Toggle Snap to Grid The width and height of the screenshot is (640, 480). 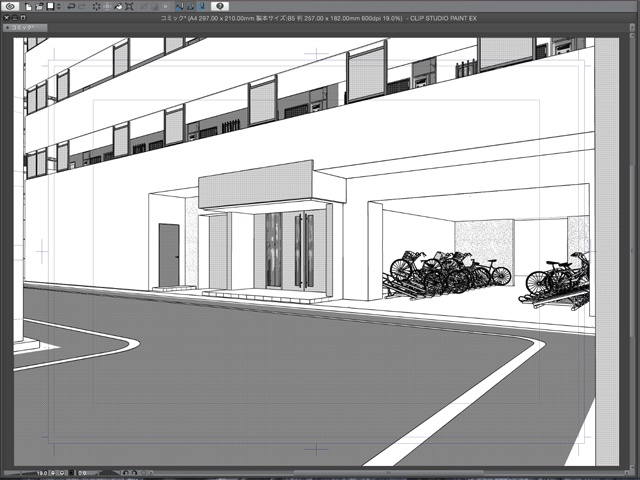(201, 7)
